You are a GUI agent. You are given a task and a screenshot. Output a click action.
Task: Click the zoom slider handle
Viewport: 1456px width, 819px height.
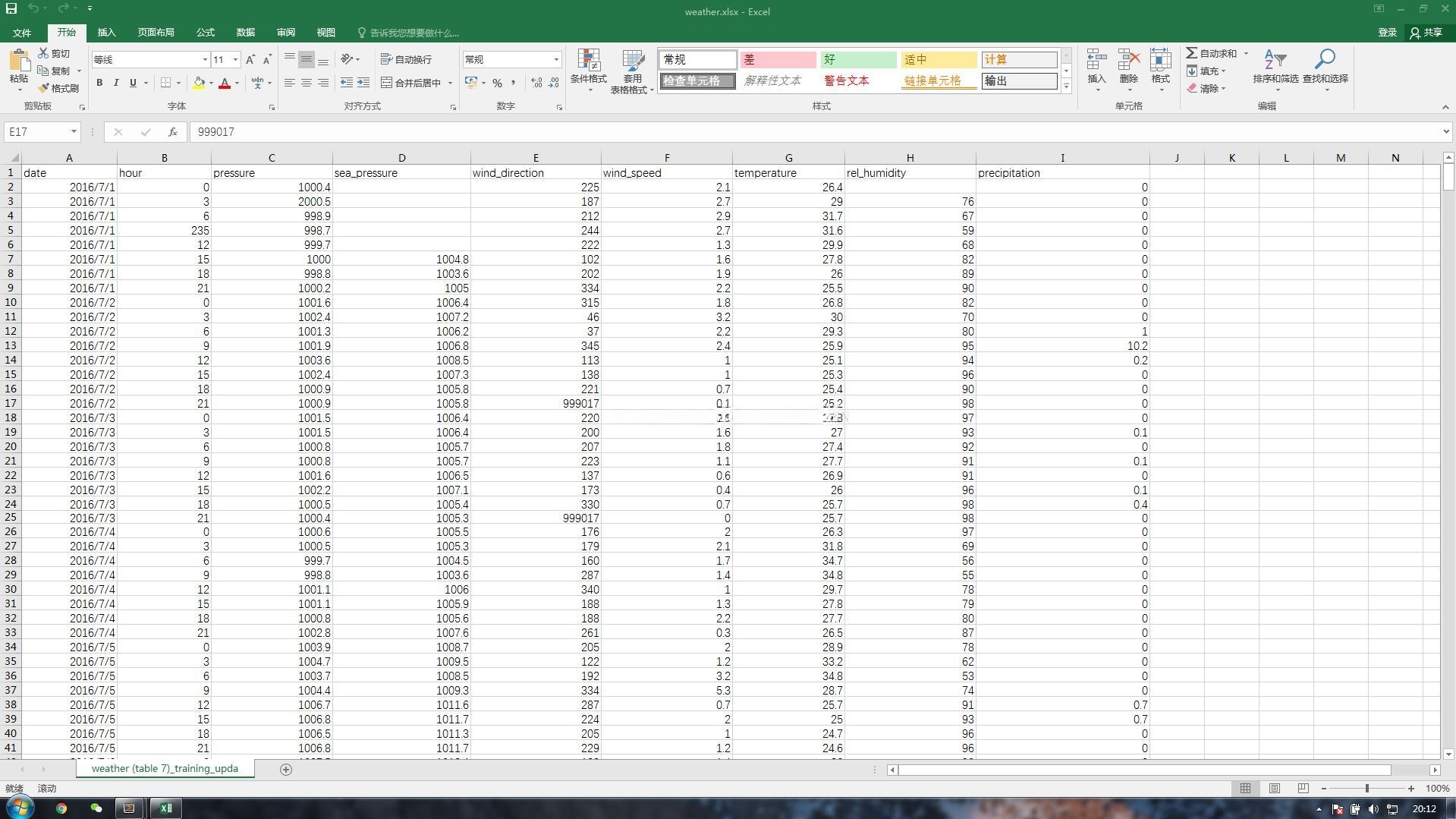(1367, 789)
